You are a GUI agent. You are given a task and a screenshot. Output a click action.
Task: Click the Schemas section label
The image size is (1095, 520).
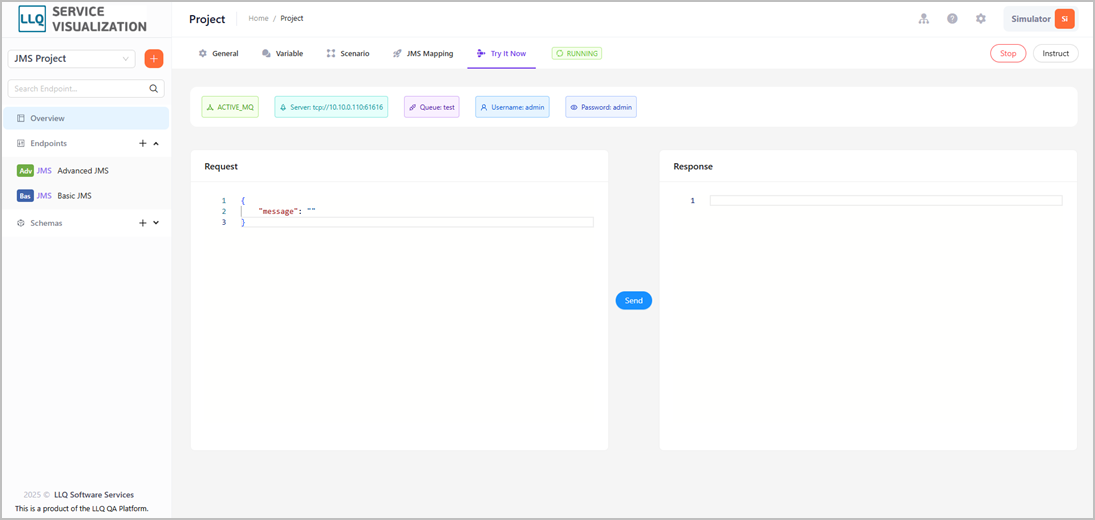tap(46, 223)
